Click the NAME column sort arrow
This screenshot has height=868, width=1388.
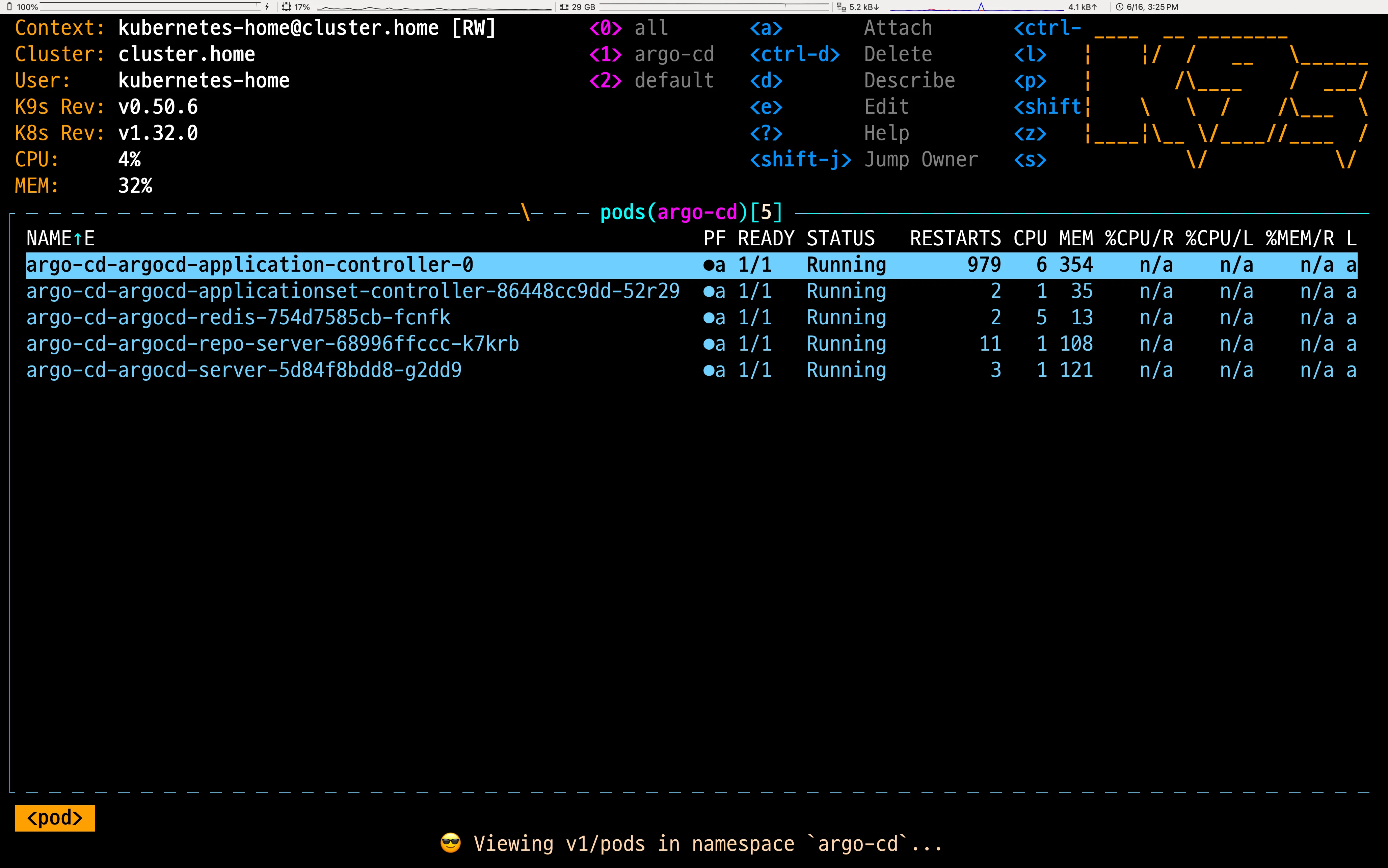click(x=78, y=239)
